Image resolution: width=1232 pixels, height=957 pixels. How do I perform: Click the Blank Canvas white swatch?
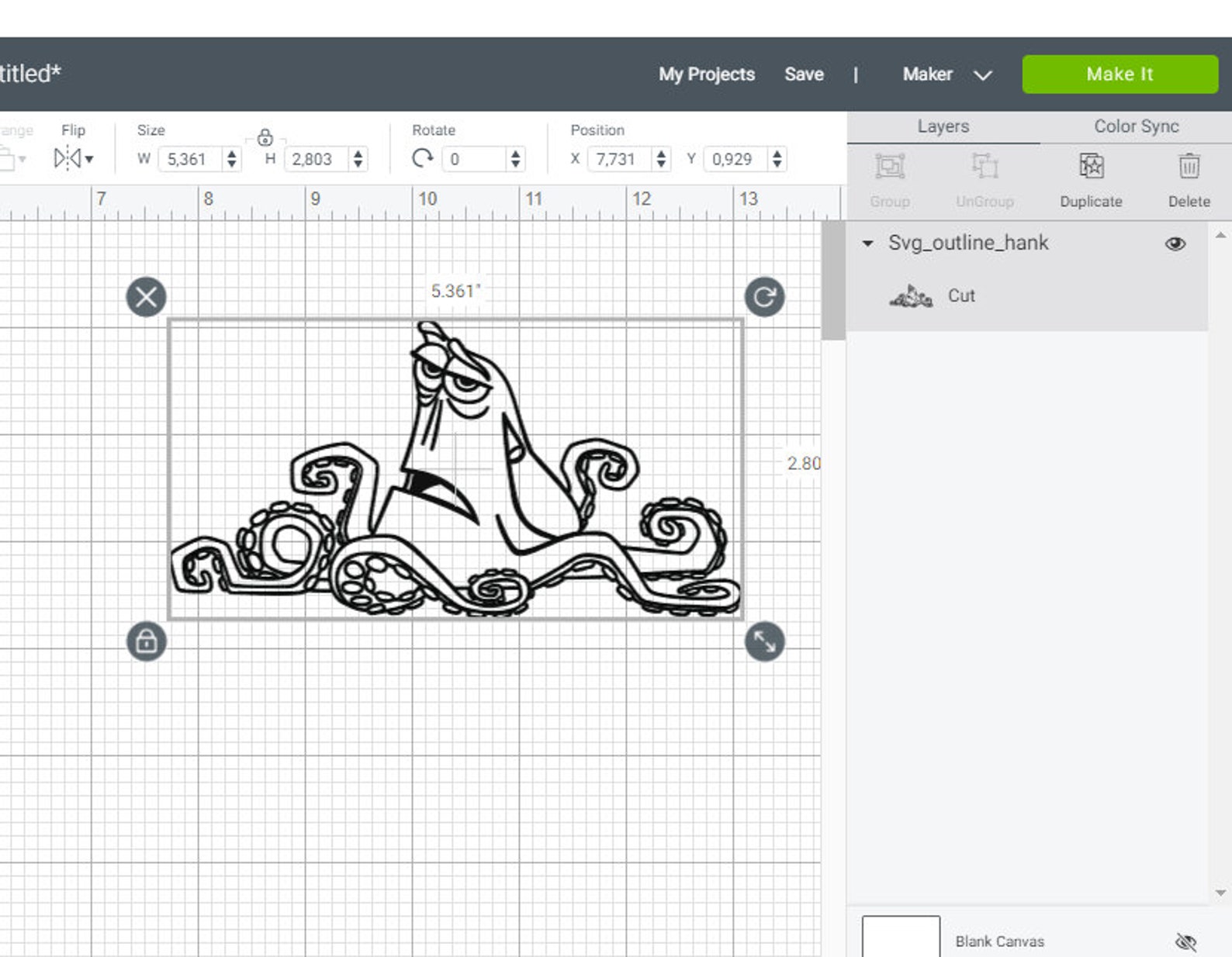(901, 937)
